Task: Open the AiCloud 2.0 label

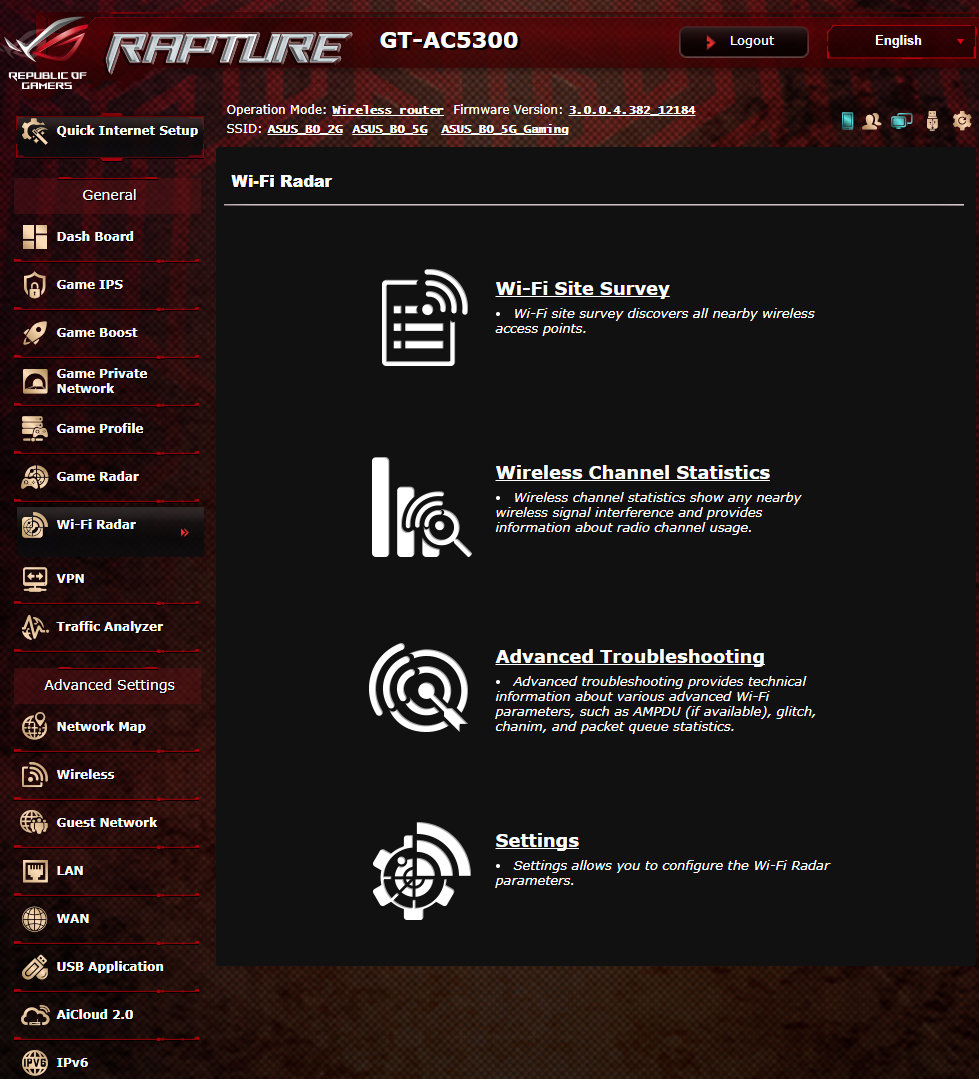Action: 95,1015
